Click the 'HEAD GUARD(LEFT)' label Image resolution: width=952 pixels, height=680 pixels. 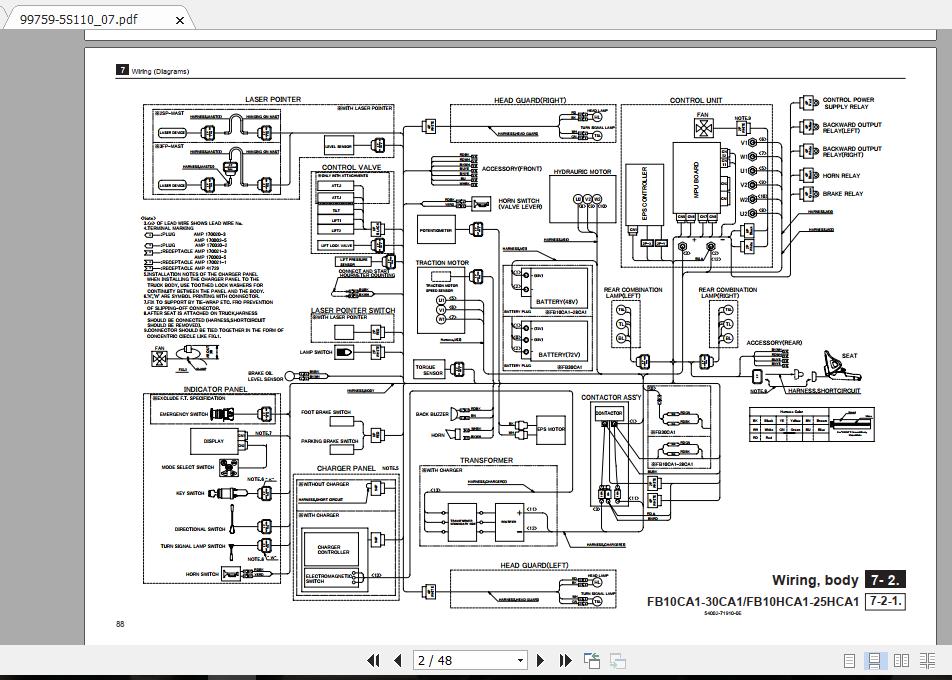[x=534, y=565]
